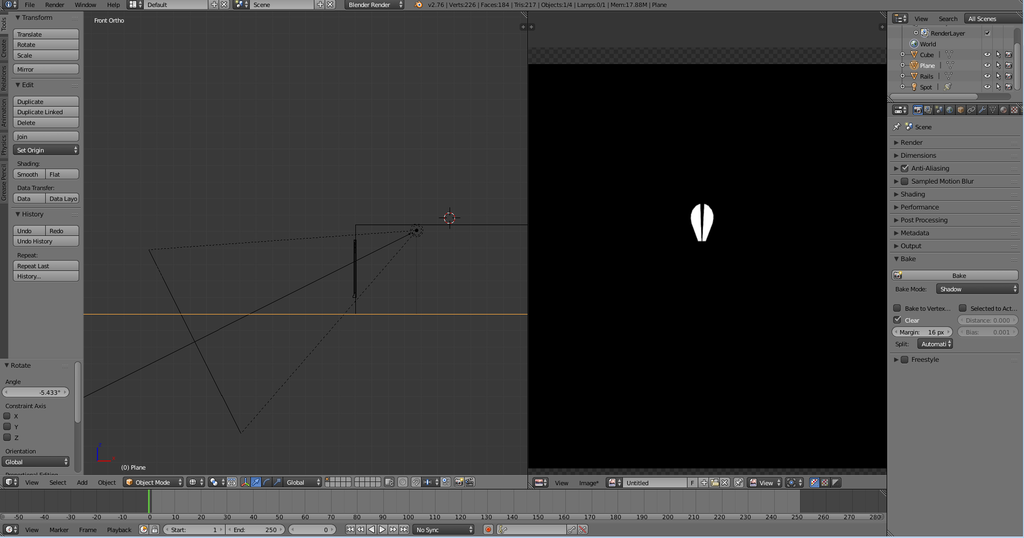The width and height of the screenshot is (1024, 538).
Task: Open Object properties tab cube icon
Action: [x=960, y=110]
